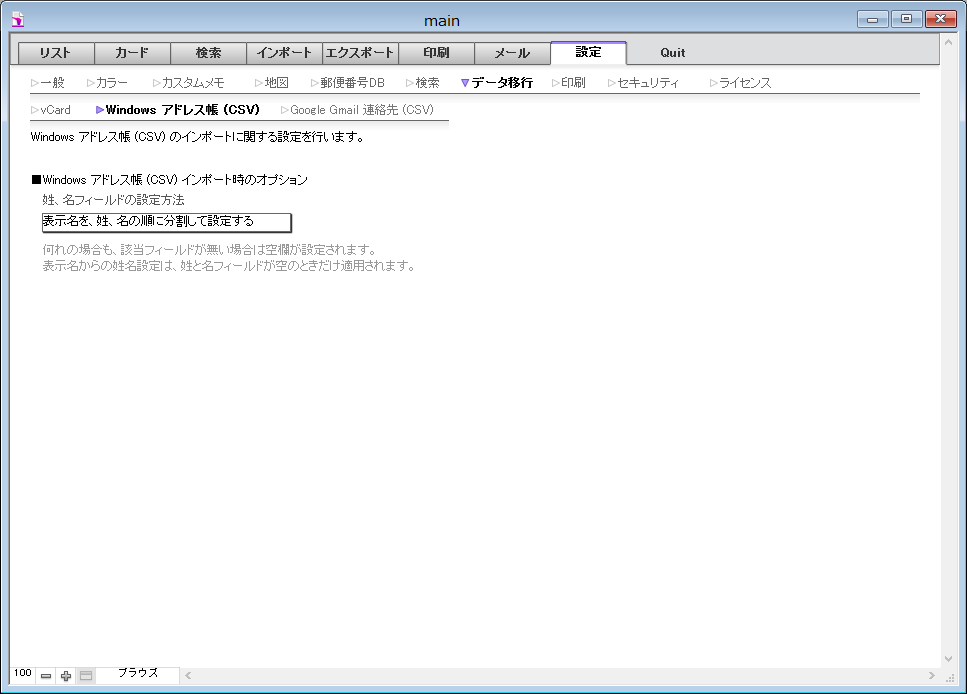Screen dimensions: 967x694
Task: Click the vertical scrollbar down arrow
Action: click(949, 659)
